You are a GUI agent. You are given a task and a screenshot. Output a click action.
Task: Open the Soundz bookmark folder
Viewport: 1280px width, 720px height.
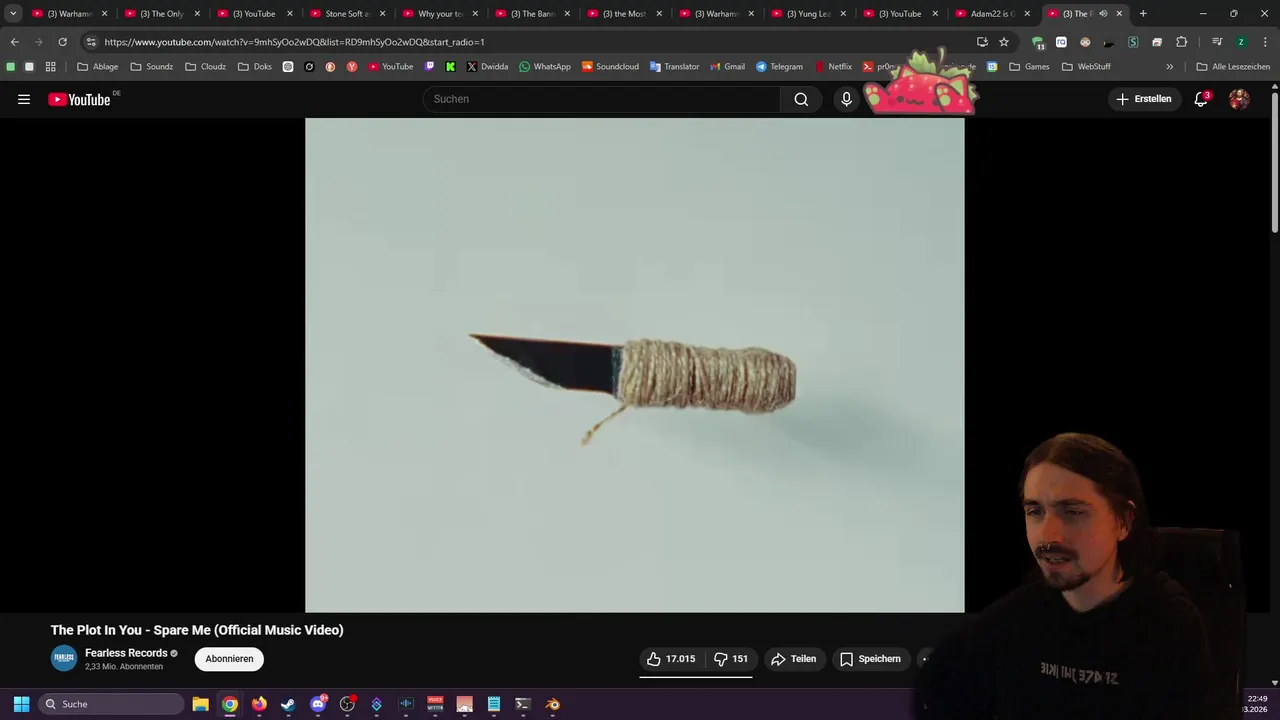point(151,67)
